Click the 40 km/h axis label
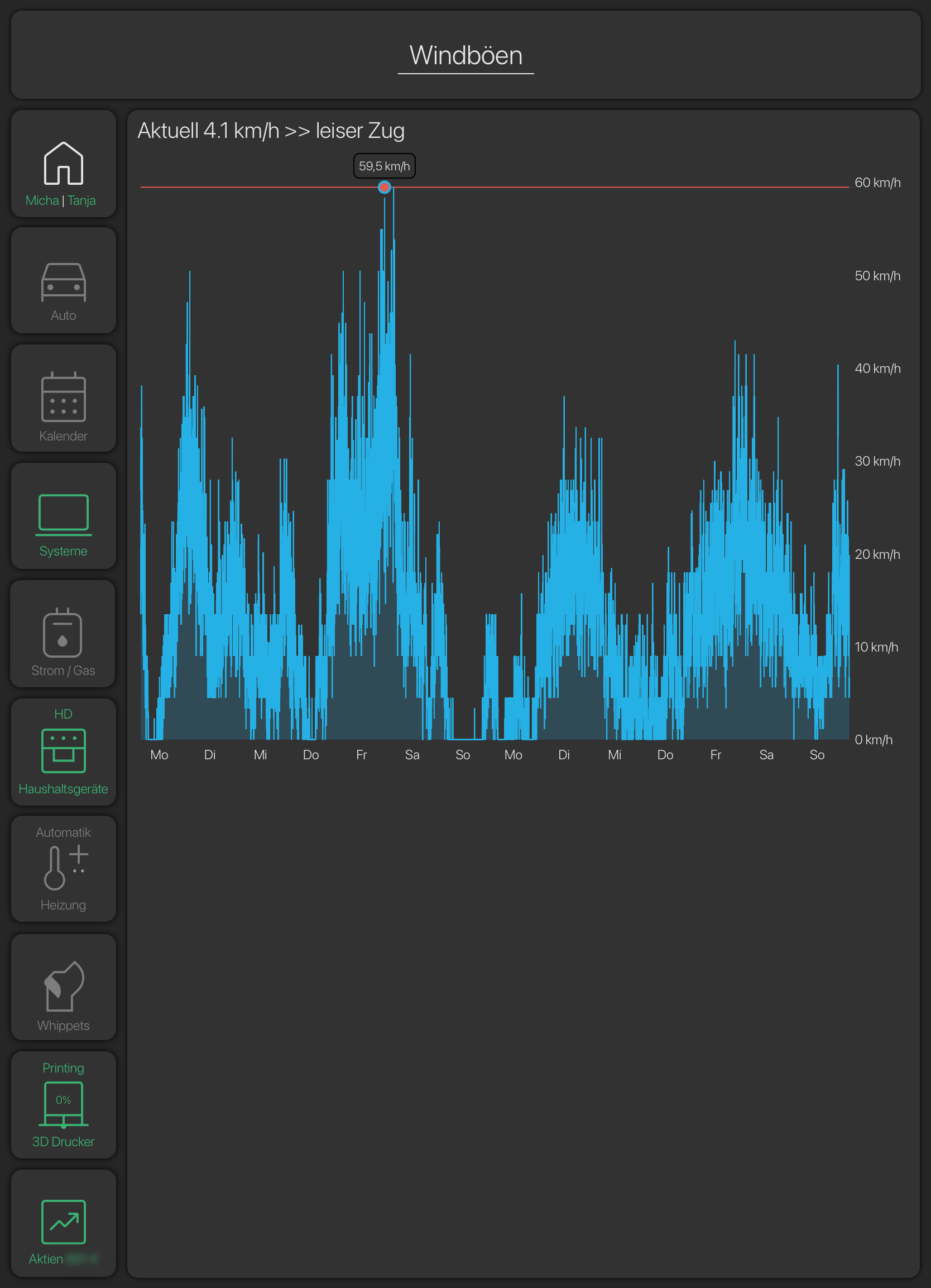931x1288 pixels. click(877, 368)
